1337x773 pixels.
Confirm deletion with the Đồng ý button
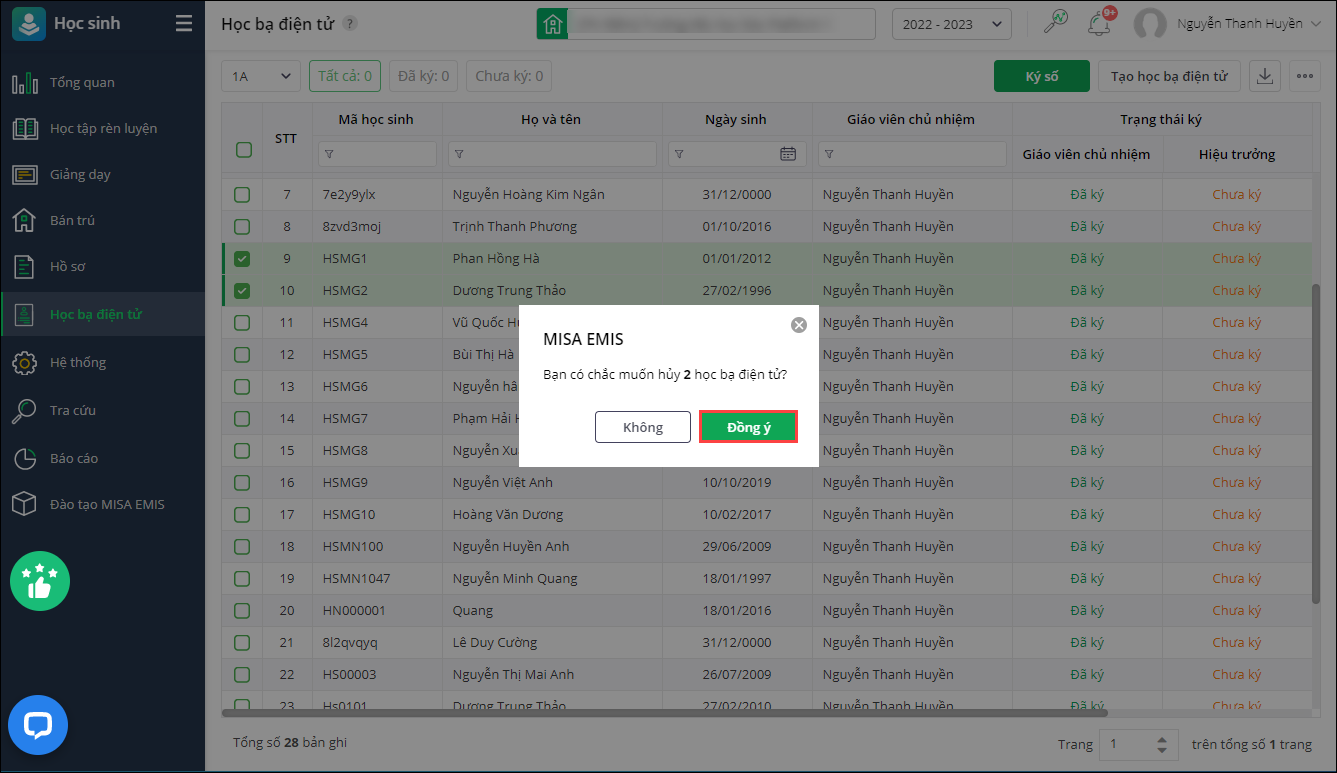(749, 427)
